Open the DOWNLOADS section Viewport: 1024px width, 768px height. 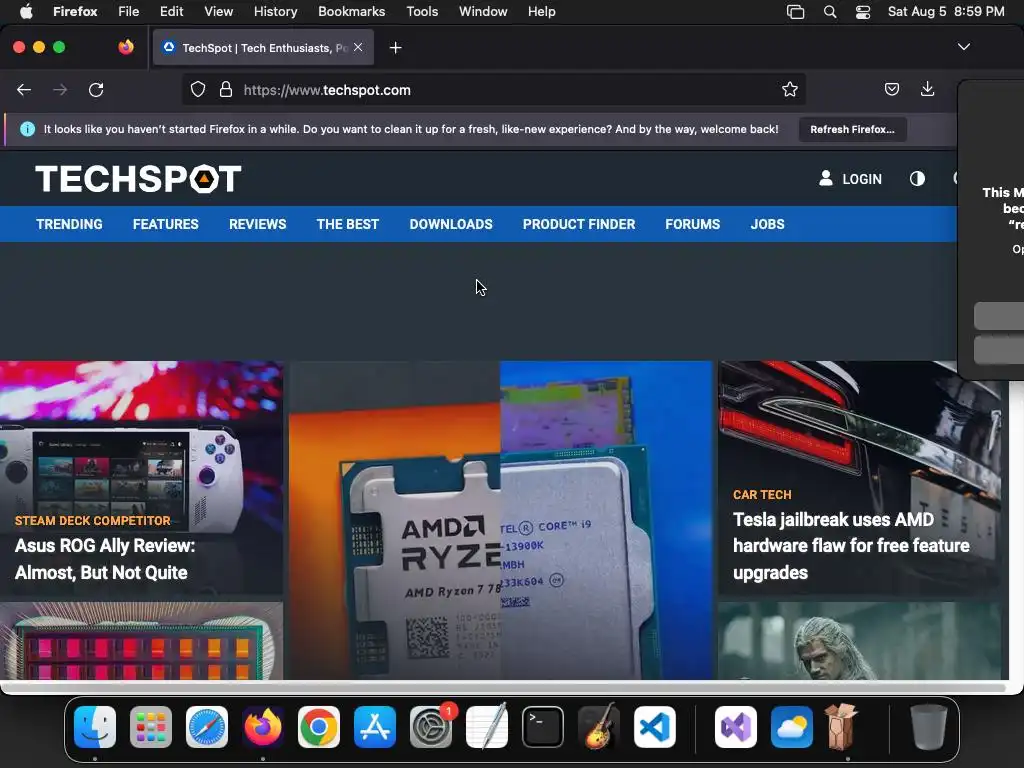click(x=451, y=224)
